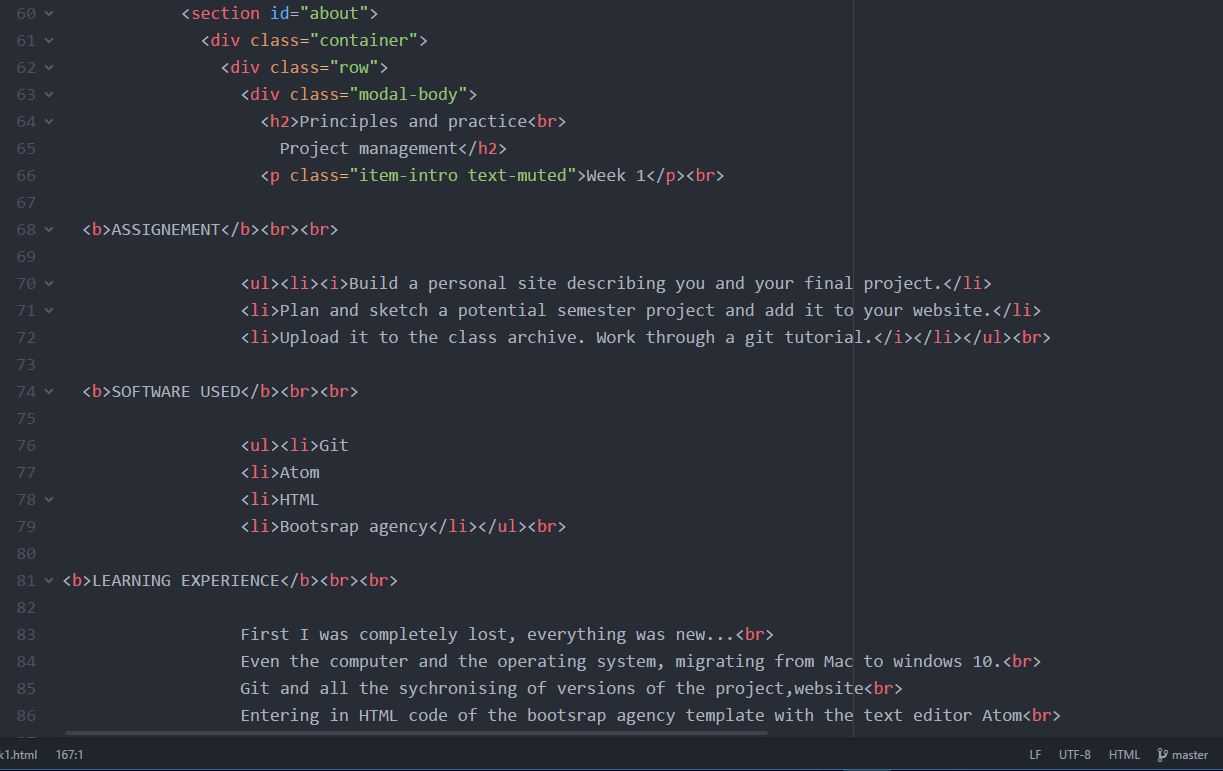Fold the ASSIGNEMENT line 68 chevron
Viewport: 1223px width, 771px height.
click(49, 230)
